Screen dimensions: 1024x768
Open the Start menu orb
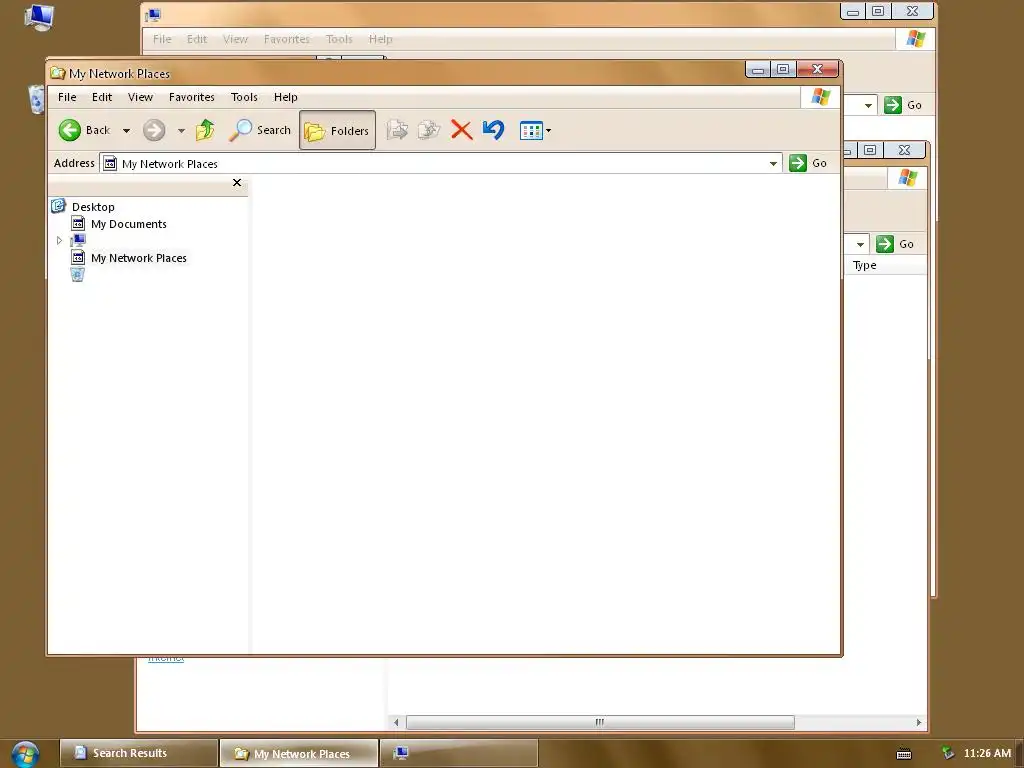click(x=25, y=754)
